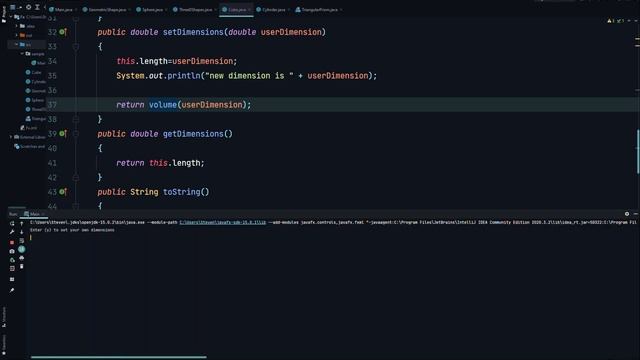The width and height of the screenshot is (640, 360).
Task: Switch to the Main.java editor tab
Action: pyautogui.click(x=61, y=9)
